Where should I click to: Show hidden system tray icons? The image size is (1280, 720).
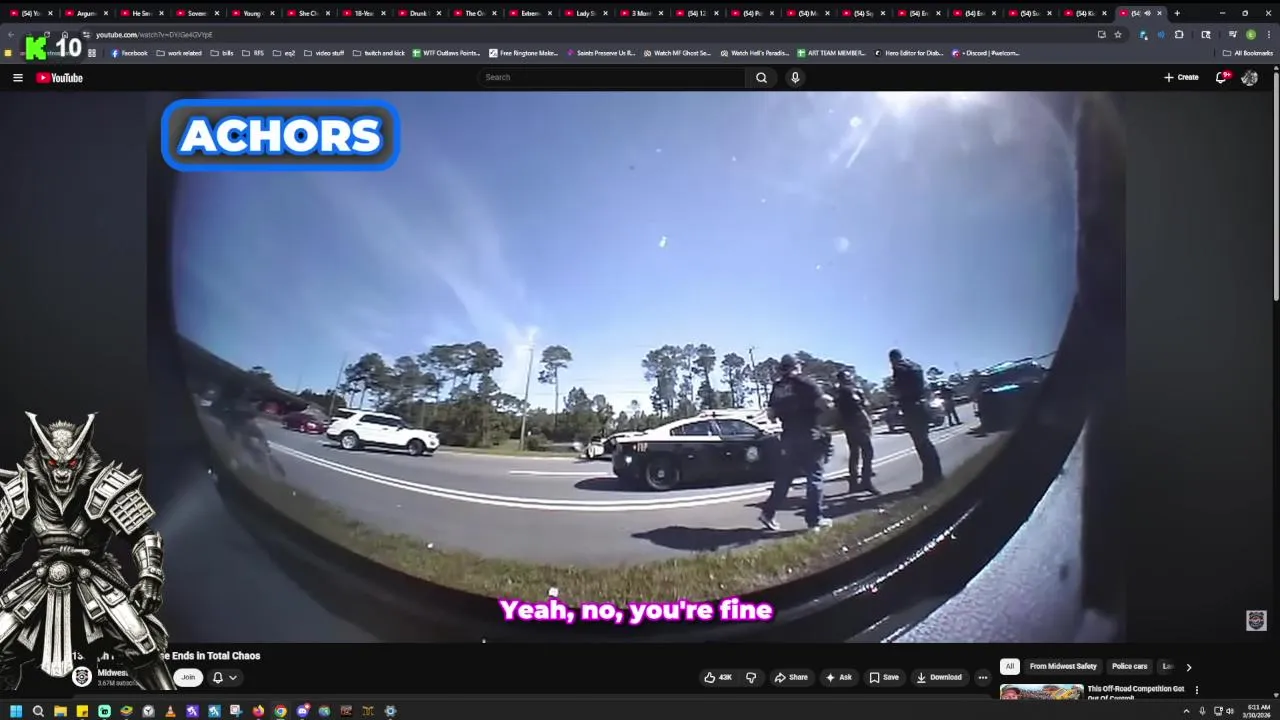1187,711
